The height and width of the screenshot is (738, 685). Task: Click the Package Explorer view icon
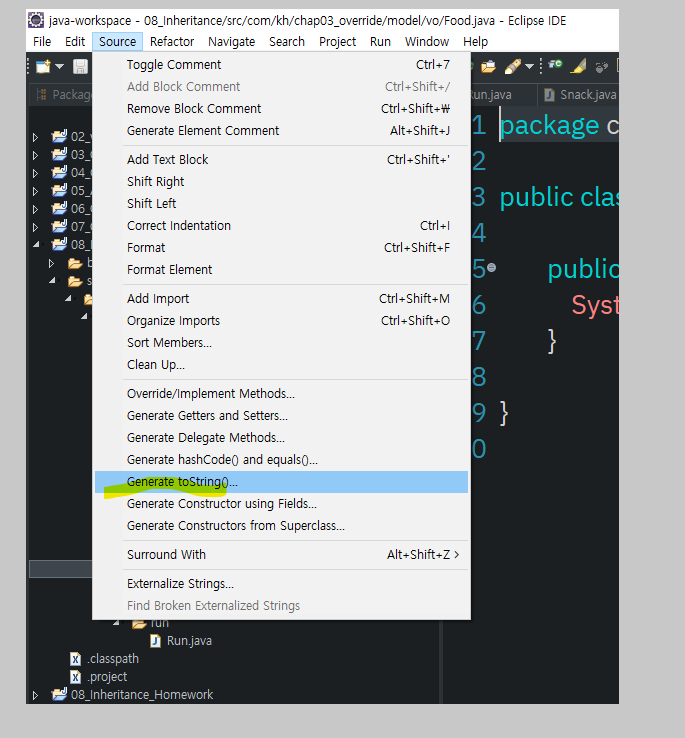pos(41,95)
